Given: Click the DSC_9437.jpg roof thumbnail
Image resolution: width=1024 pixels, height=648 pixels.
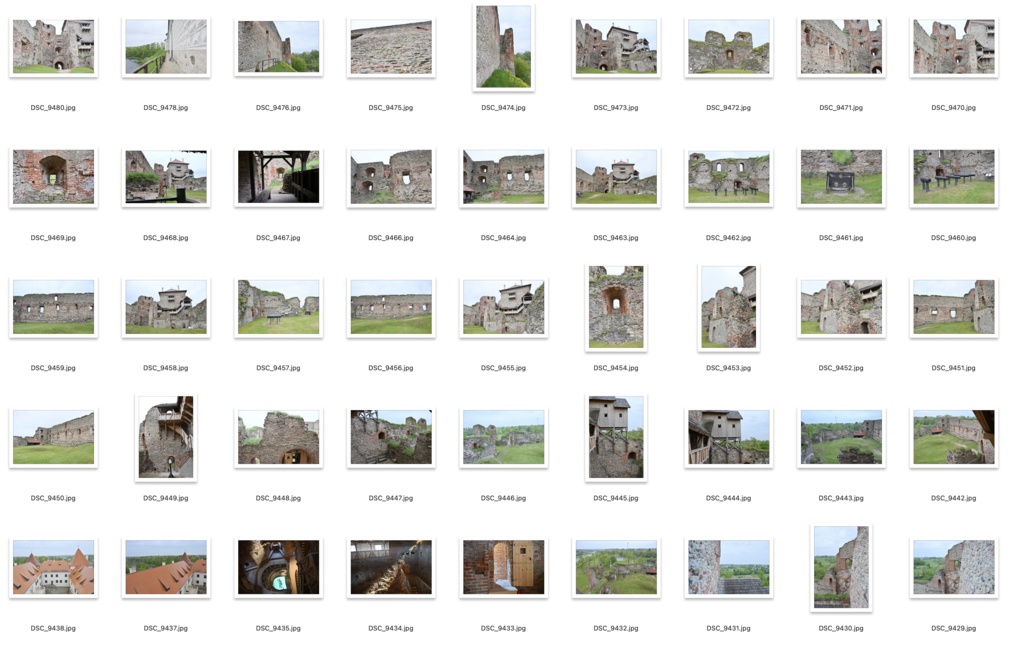Looking at the screenshot, I should pyautogui.click(x=166, y=567).
